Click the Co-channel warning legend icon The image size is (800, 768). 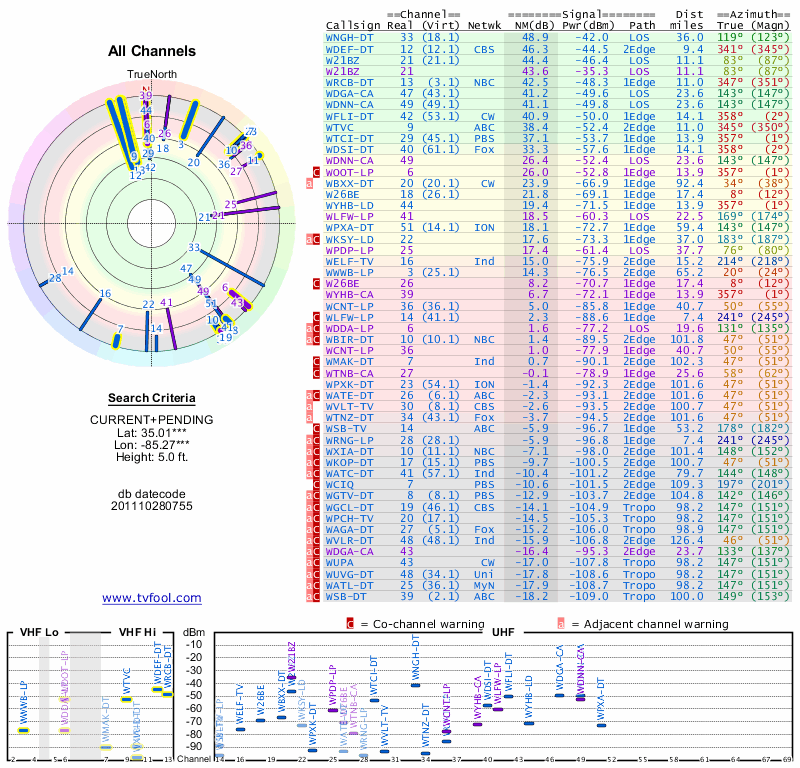click(x=350, y=624)
